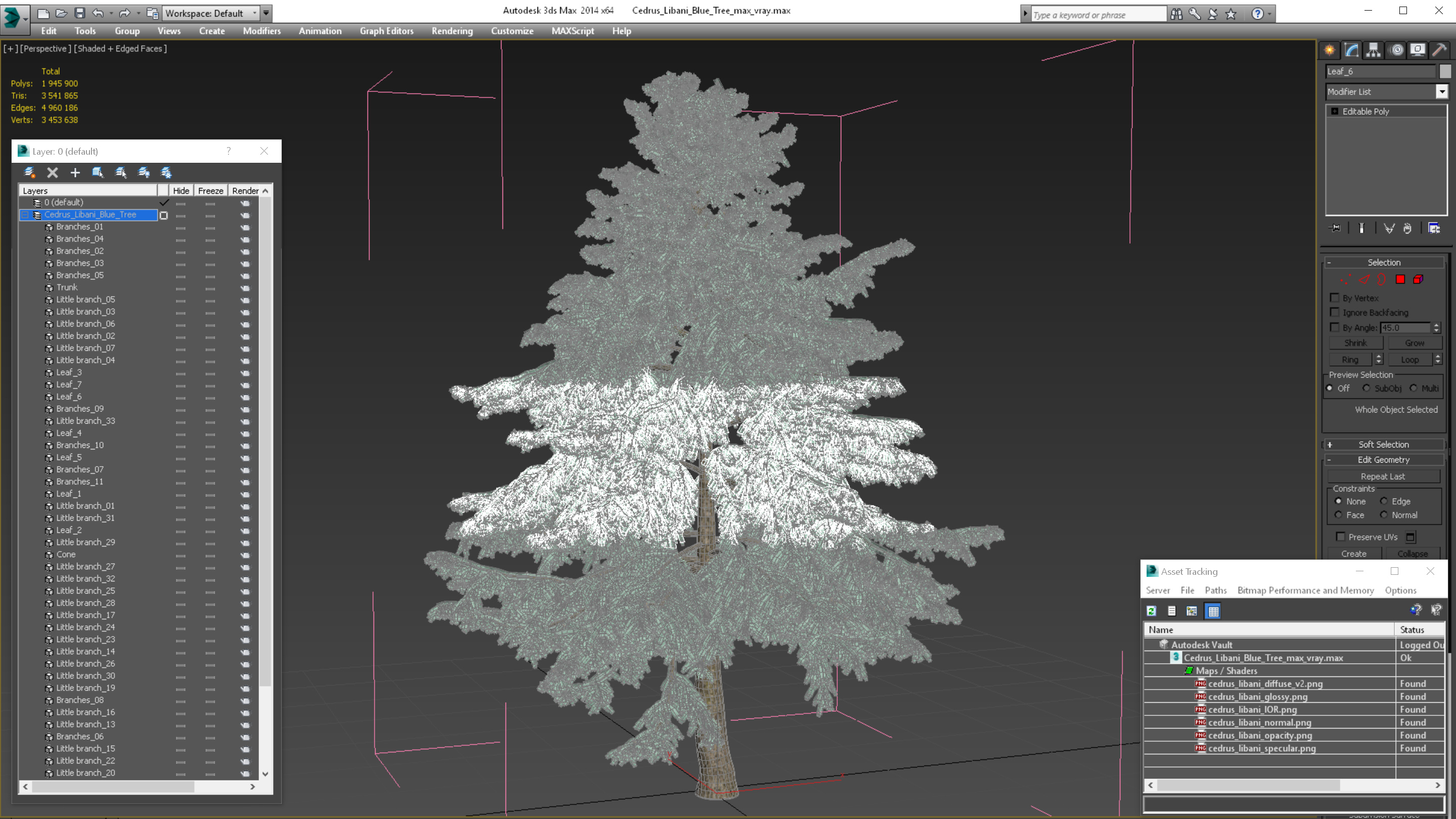Click Add Selected Objects to layer plus icon
Image resolution: width=1456 pixels, height=819 pixels.
point(75,172)
